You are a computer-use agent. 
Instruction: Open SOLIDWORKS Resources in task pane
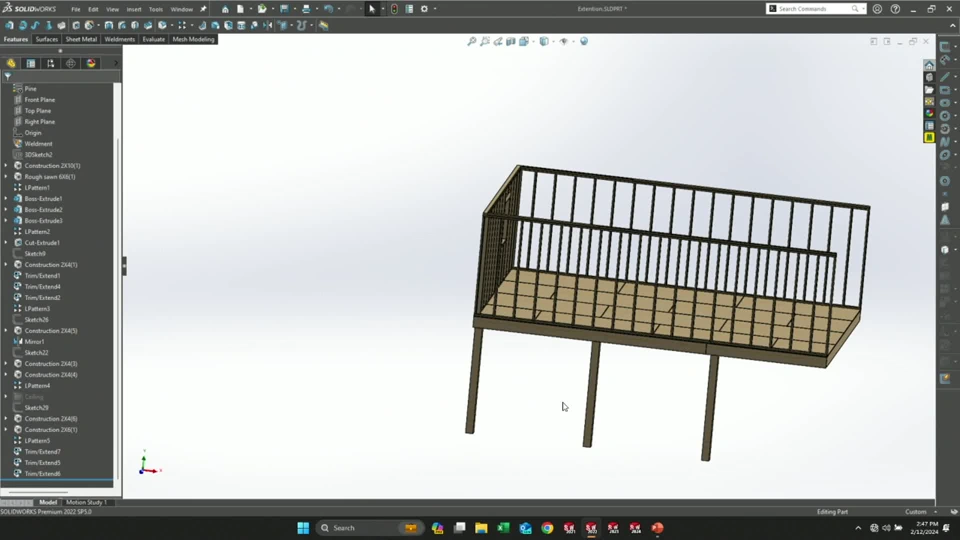[x=929, y=66]
